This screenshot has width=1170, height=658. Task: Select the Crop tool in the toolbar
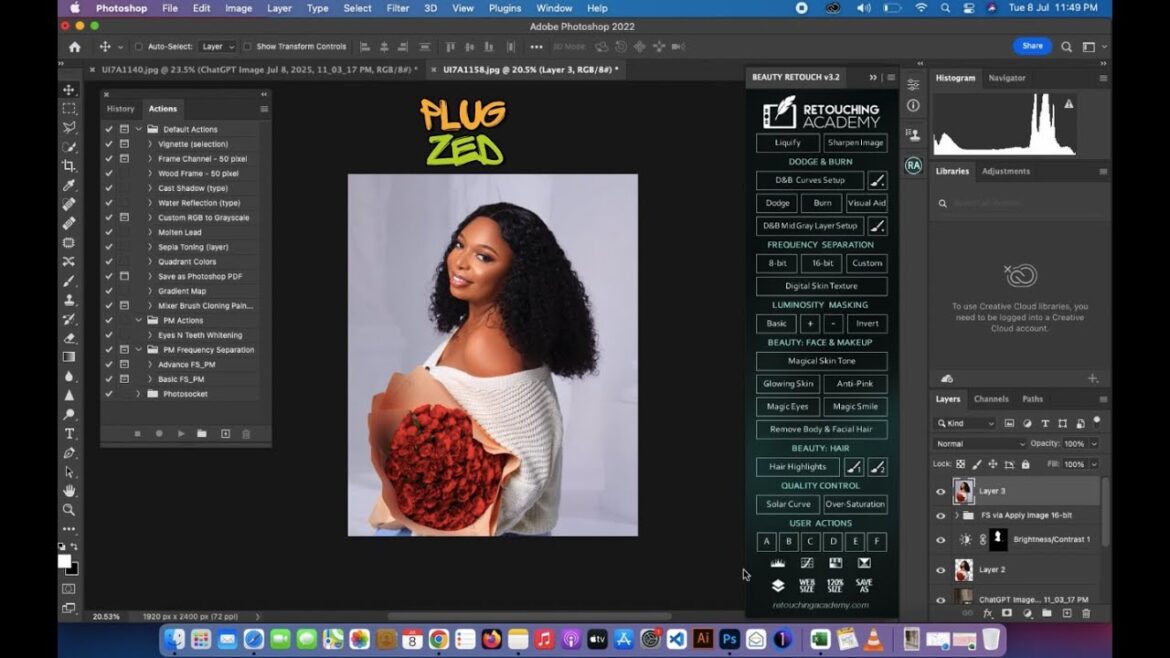(x=69, y=166)
